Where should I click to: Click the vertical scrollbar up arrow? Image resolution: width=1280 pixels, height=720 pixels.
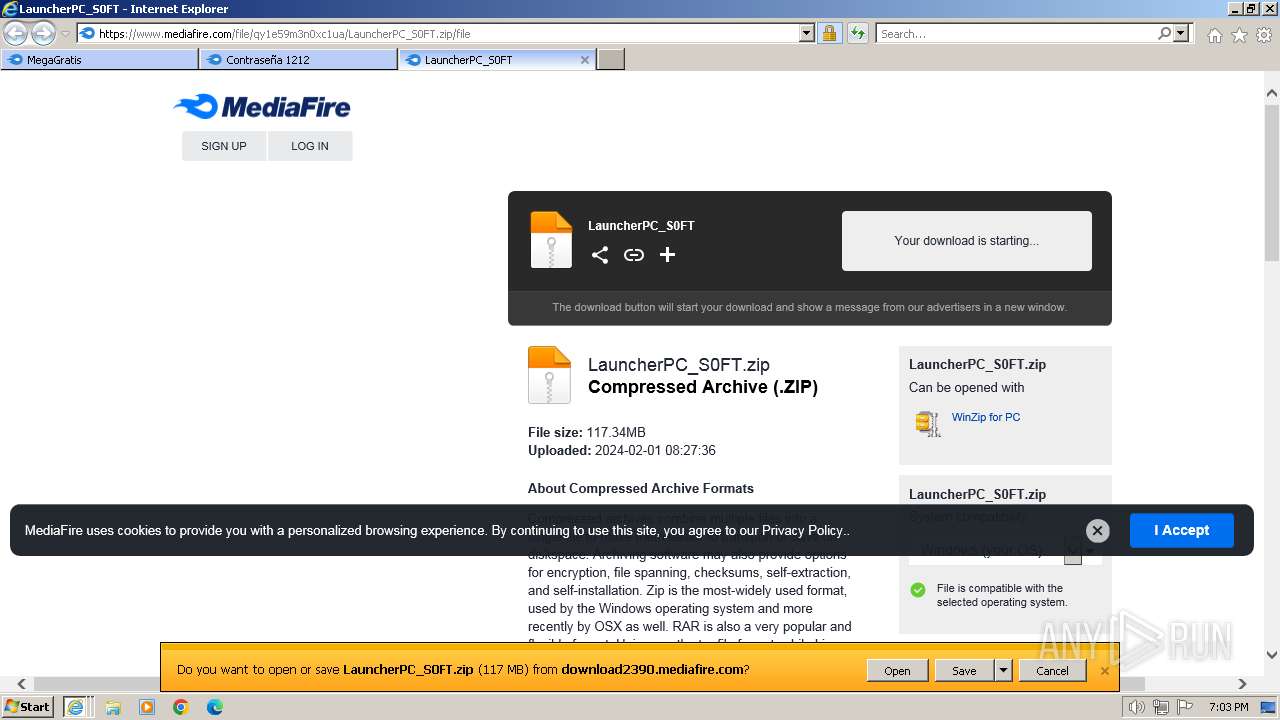click(x=1272, y=94)
